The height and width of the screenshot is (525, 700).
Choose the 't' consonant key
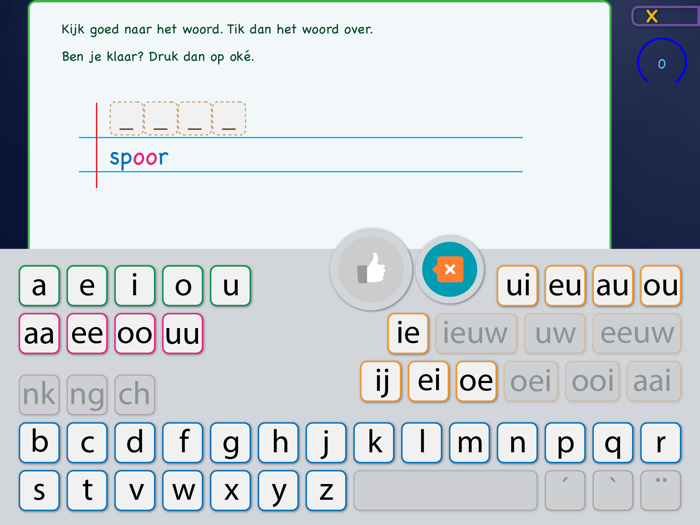coord(87,490)
